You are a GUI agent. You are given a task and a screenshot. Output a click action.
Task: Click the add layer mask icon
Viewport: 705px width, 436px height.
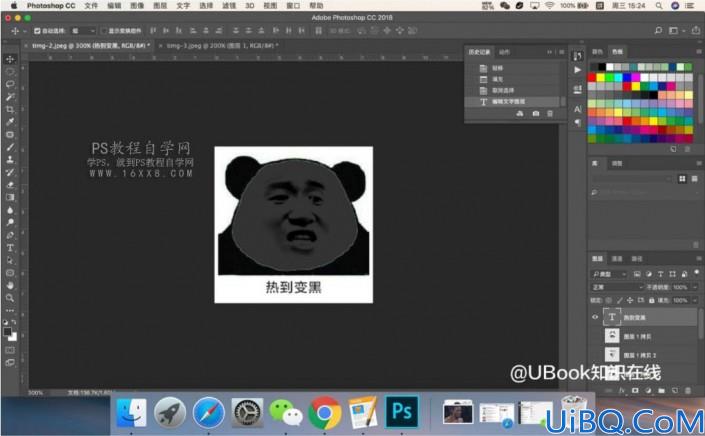tap(635, 391)
